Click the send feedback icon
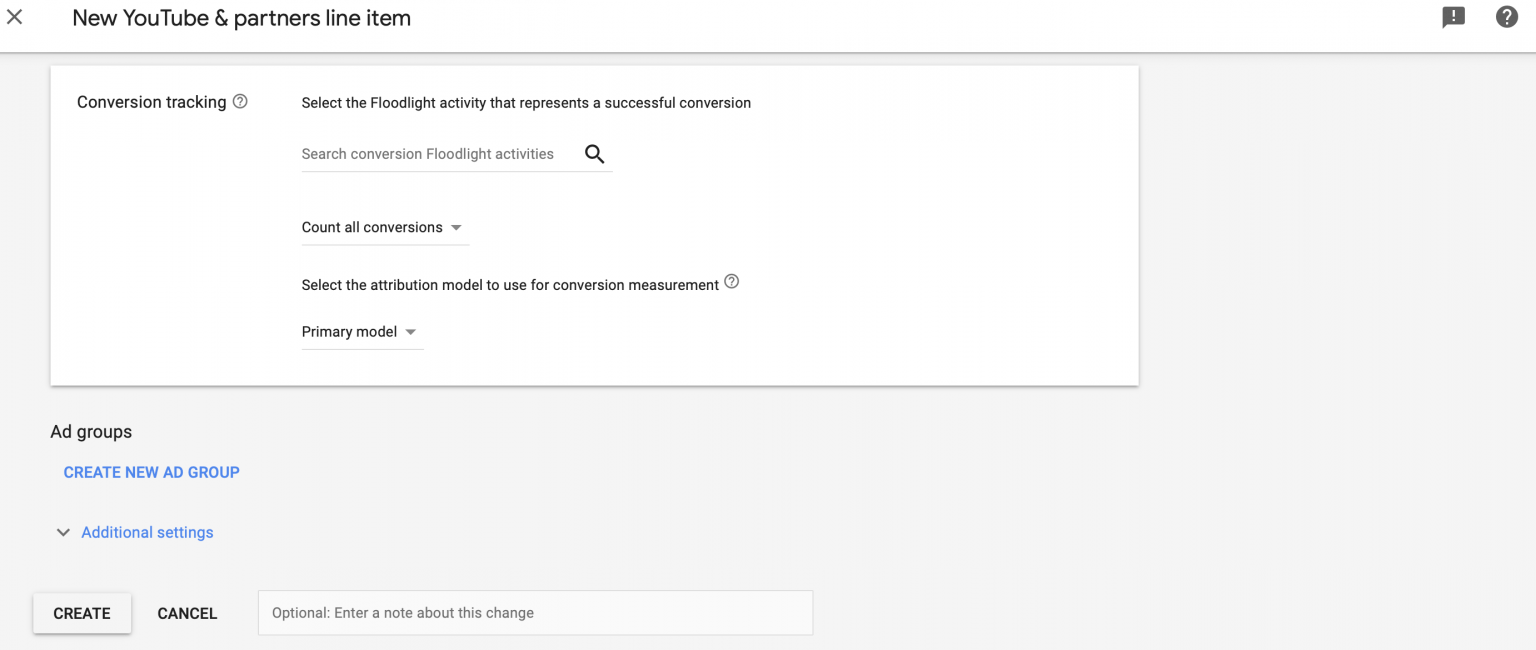This screenshot has height=650, width=1536. click(1453, 17)
